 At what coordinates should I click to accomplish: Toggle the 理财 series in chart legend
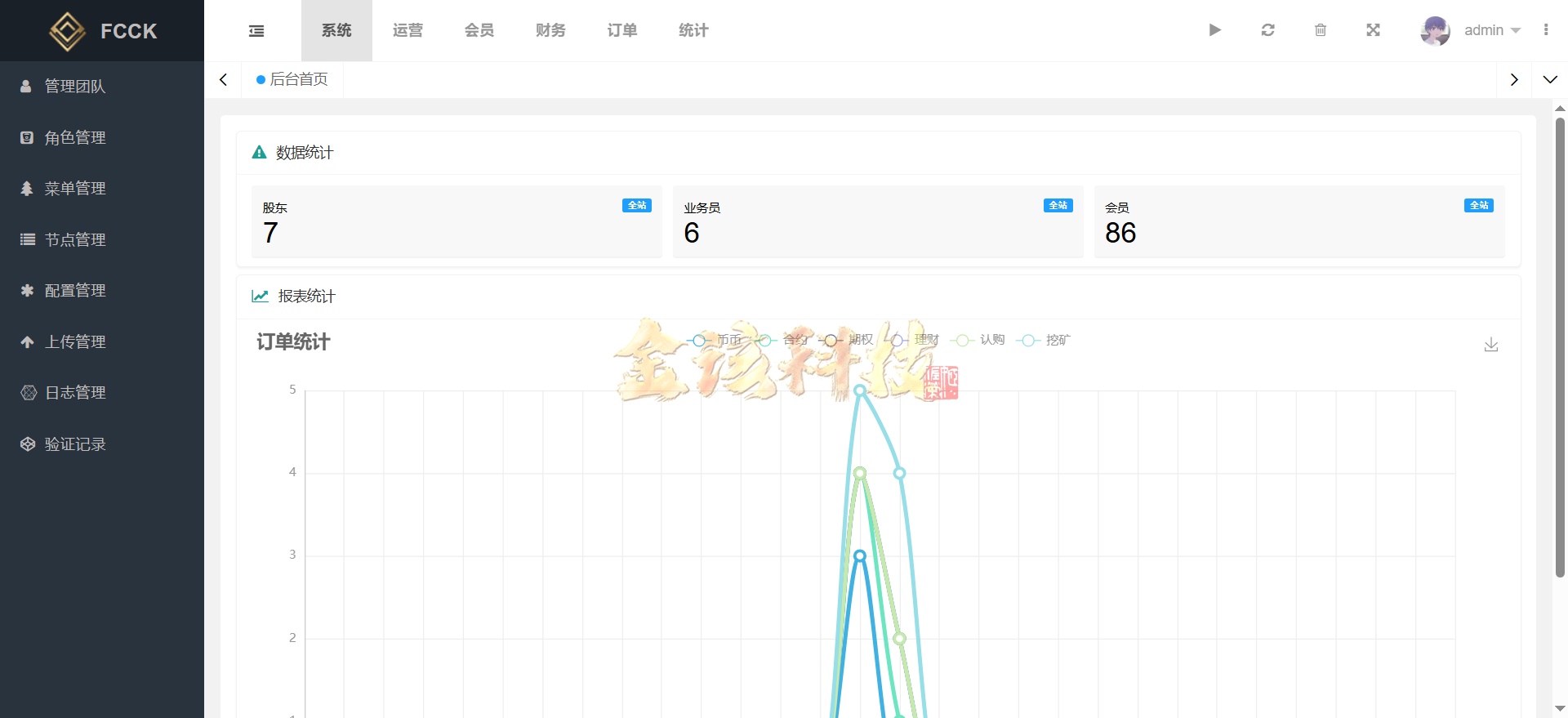tap(912, 340)
